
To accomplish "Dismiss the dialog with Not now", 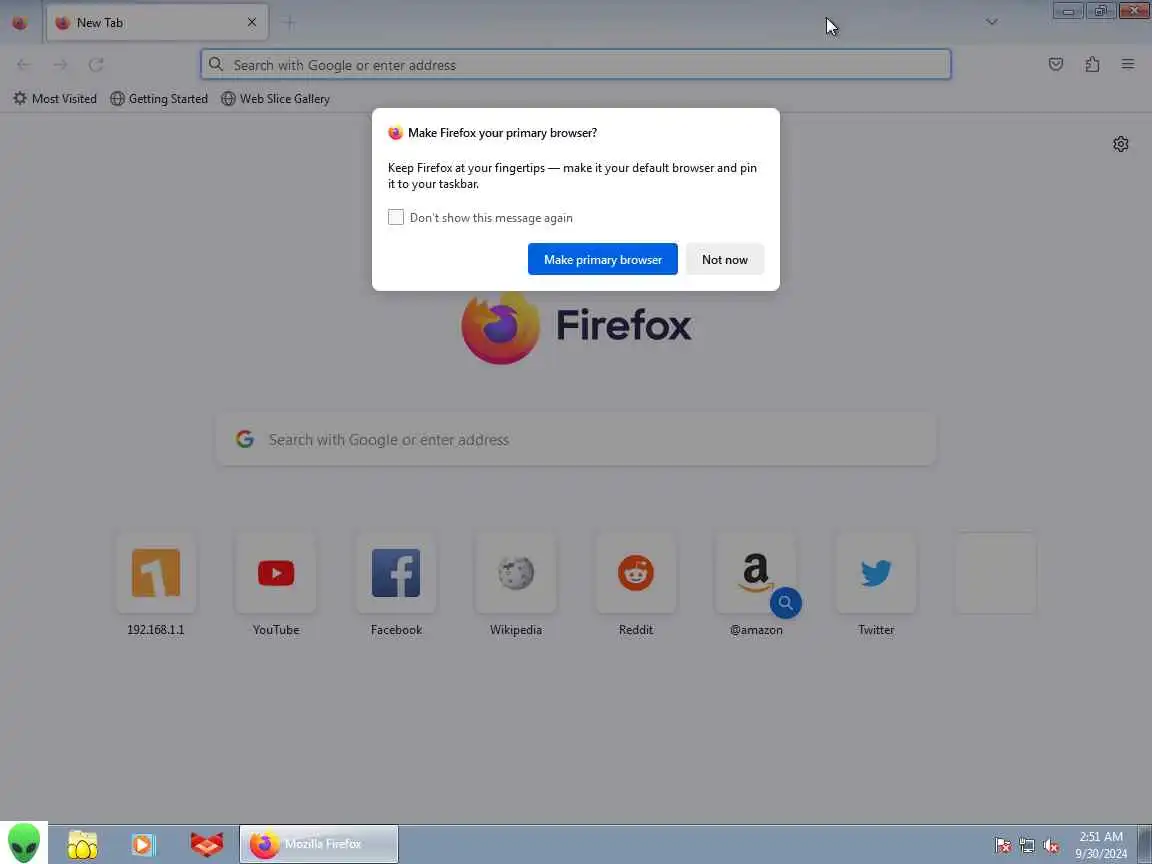I will coord(724,259).
